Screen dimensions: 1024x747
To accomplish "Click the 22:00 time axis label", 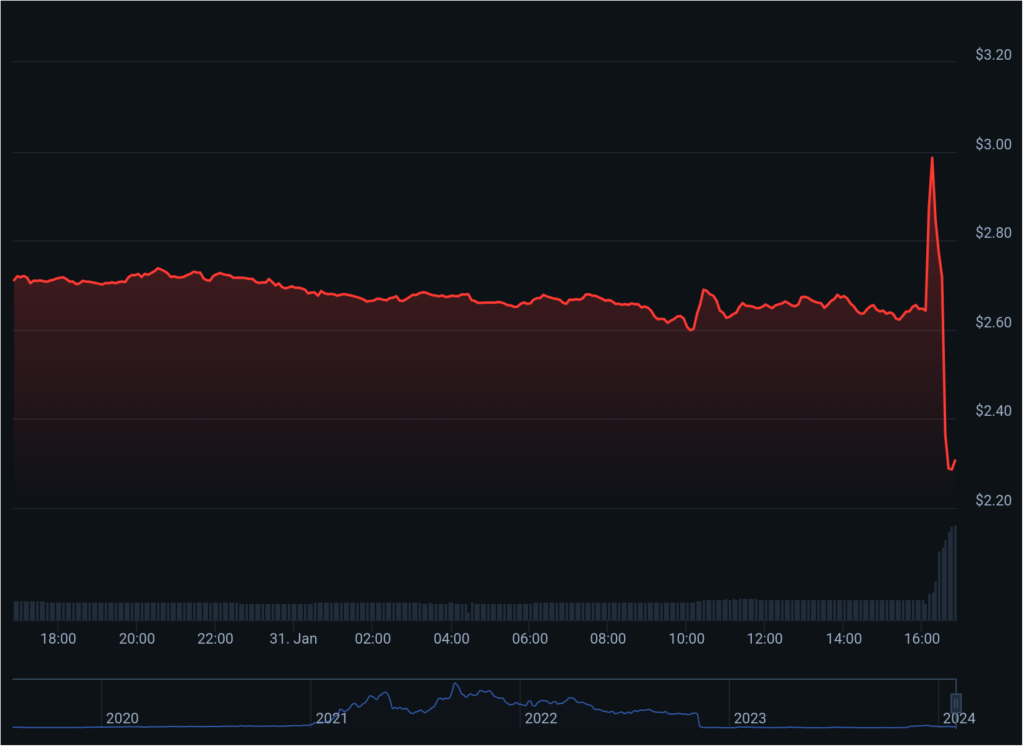I will 215,639.
